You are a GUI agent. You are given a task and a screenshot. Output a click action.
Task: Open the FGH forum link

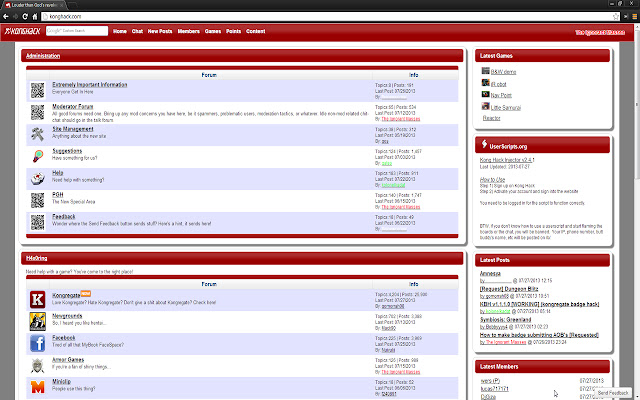click(x=58, y=195)
